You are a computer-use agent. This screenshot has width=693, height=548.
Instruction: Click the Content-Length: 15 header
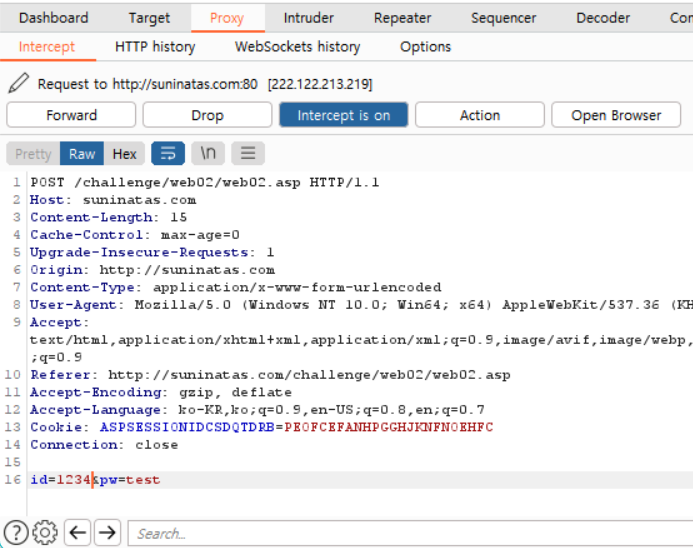(x=109, y=217)
